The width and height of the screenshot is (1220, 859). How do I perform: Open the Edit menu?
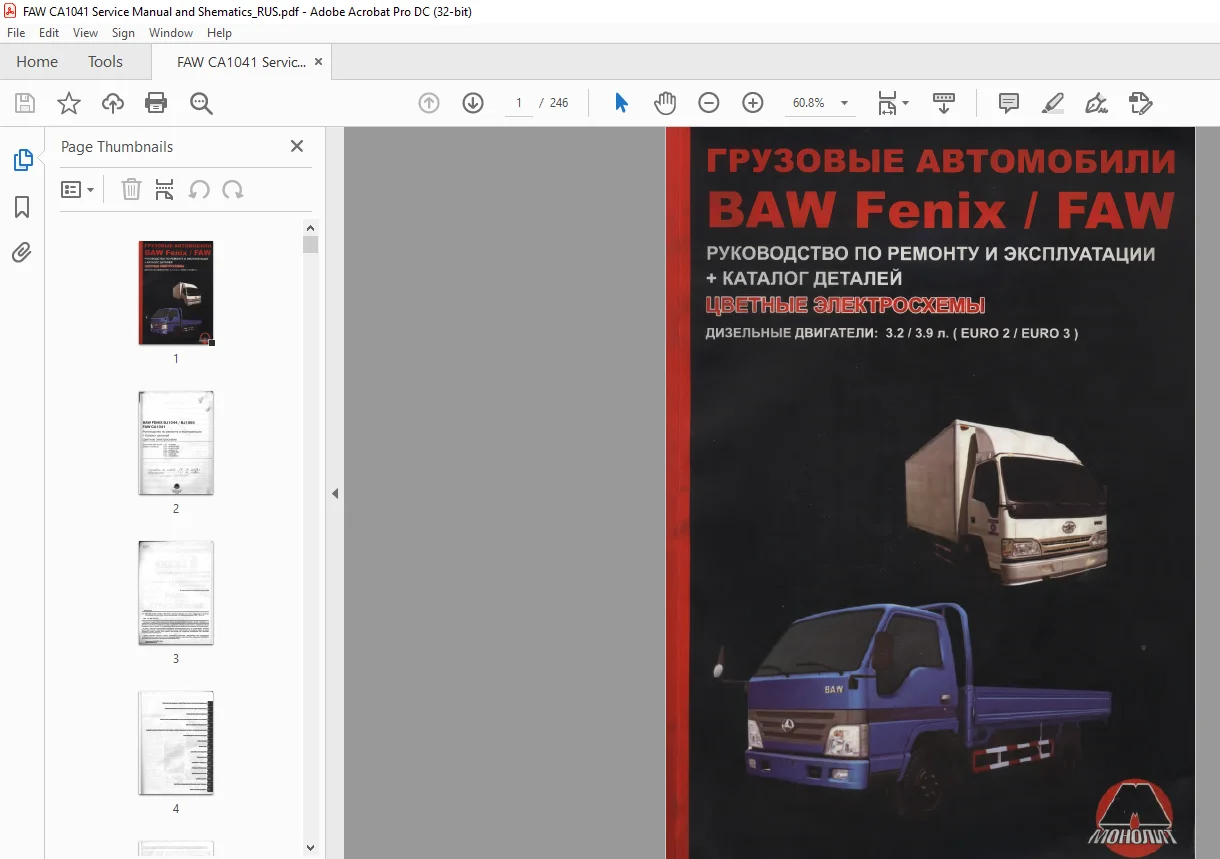(49, 33)
